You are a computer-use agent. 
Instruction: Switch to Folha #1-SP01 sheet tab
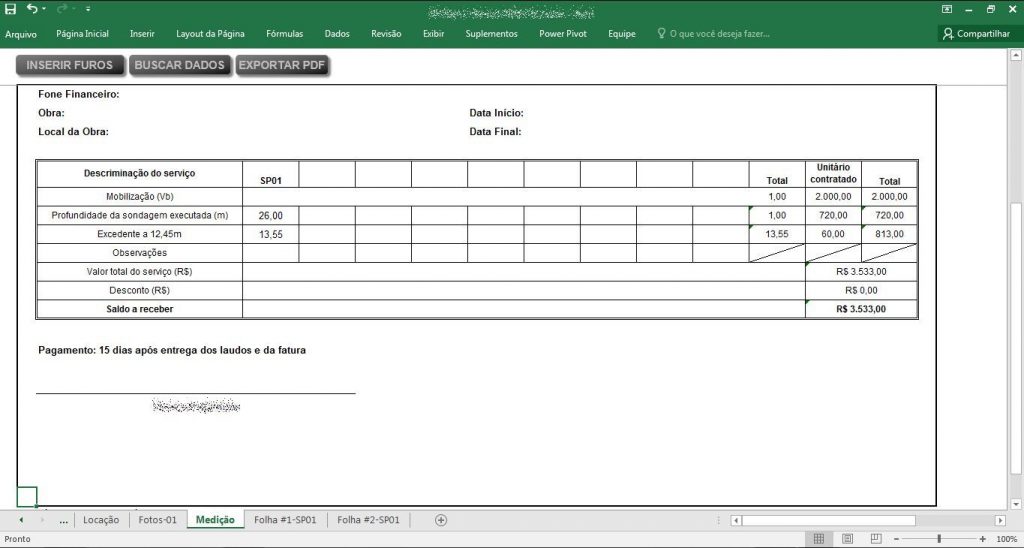[285, 521]
